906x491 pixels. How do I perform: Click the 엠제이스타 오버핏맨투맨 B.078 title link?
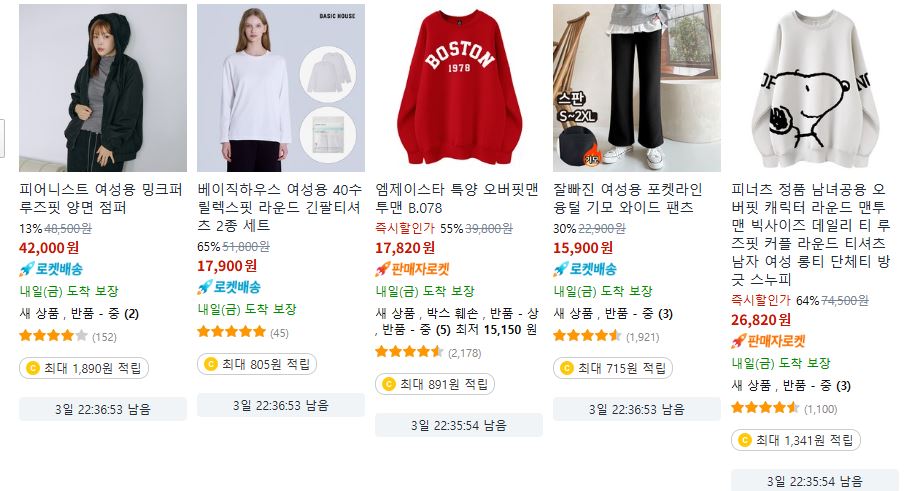coord(457,198)
